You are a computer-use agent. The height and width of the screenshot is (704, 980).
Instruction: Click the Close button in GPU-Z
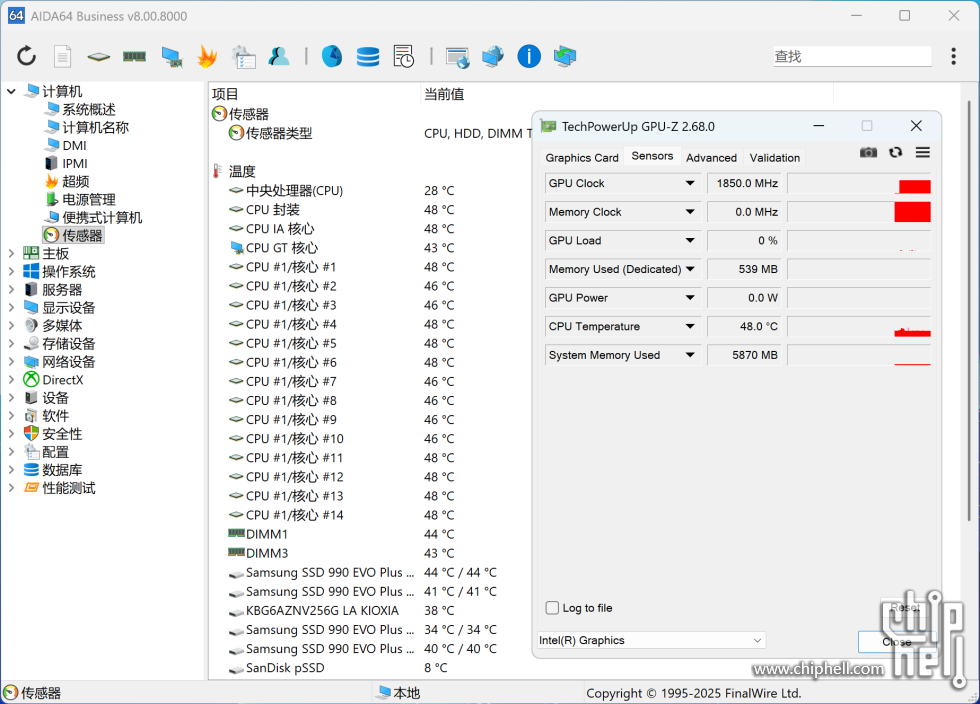[896, 641]
